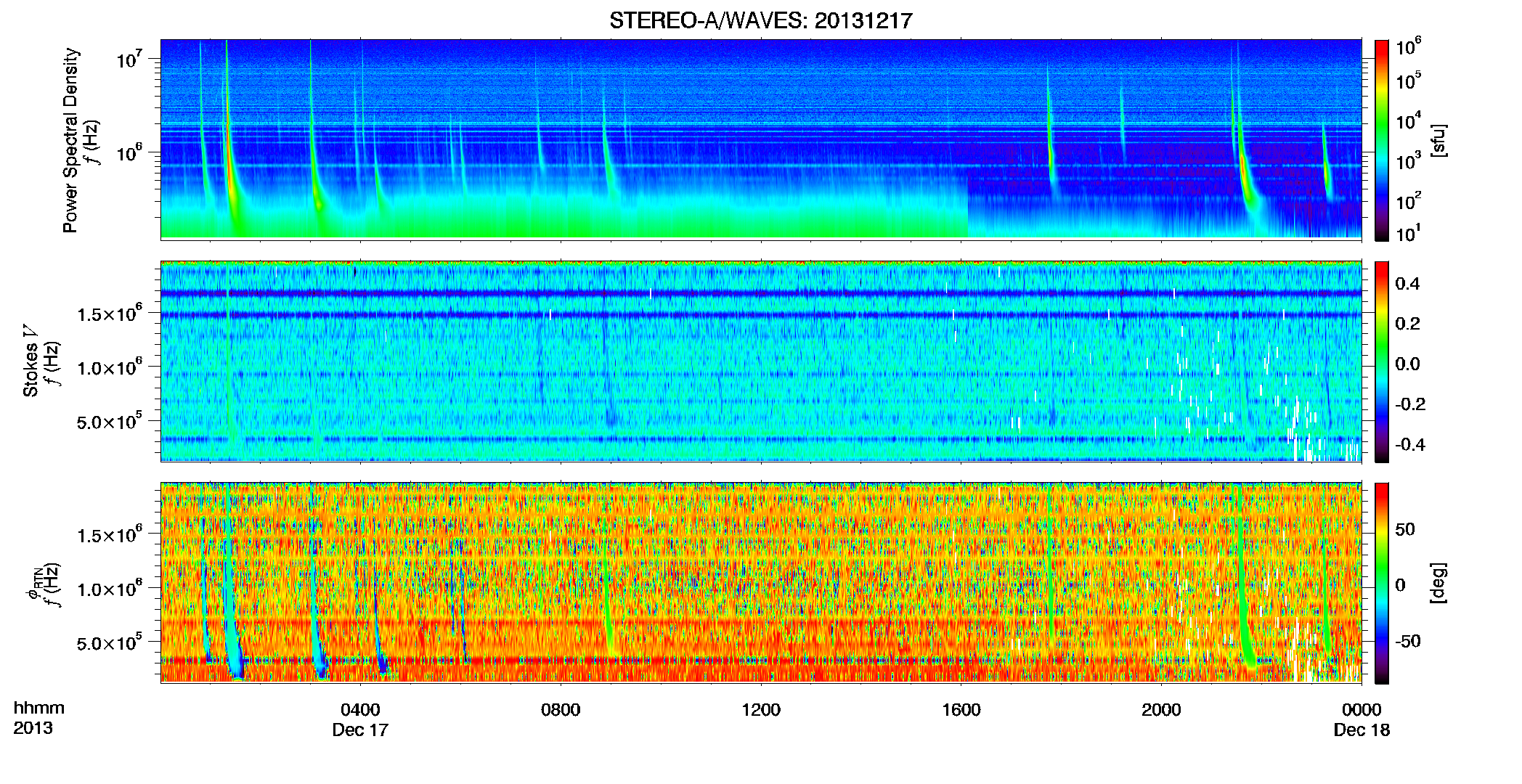Click the 2000 time tick label

coord(1161,709)
